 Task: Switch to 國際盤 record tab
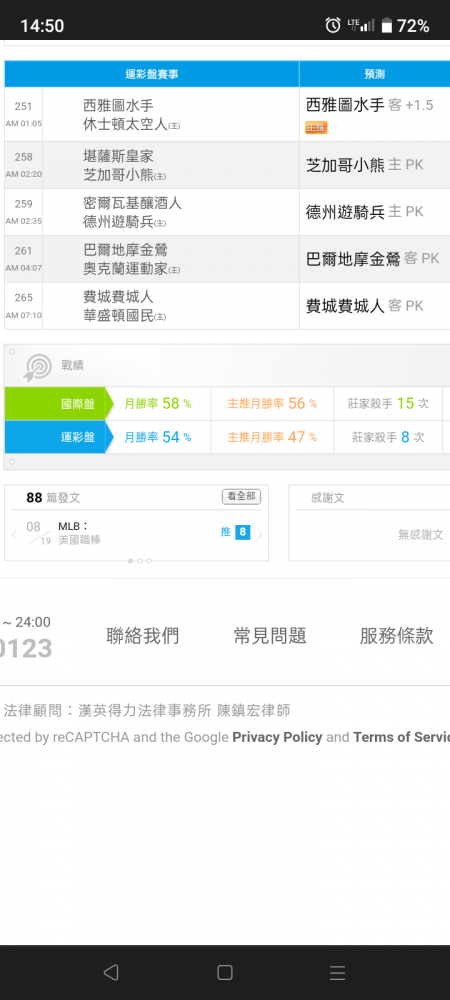point(58,404)
